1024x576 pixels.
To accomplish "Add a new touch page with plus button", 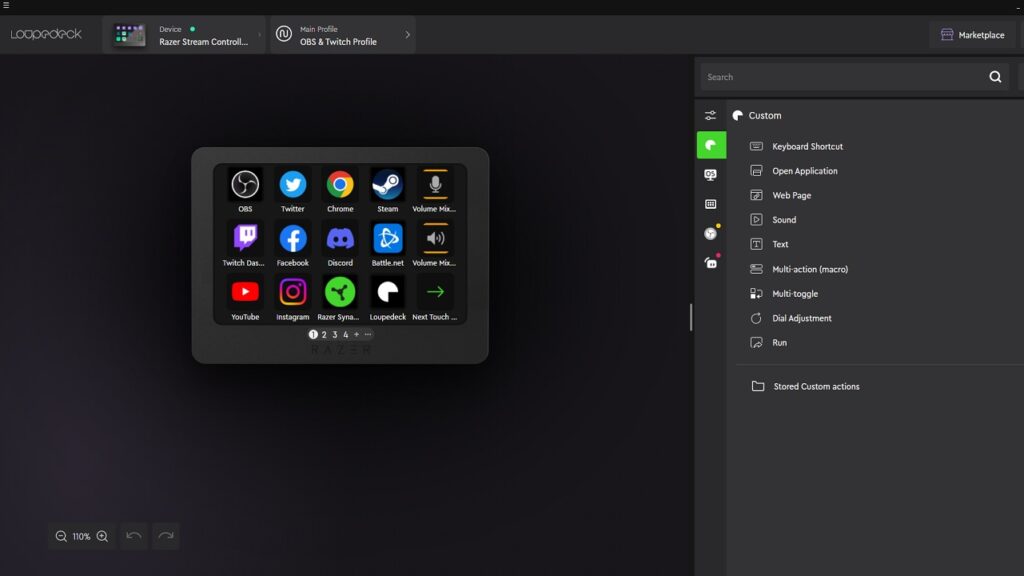I will coord(356,335).
